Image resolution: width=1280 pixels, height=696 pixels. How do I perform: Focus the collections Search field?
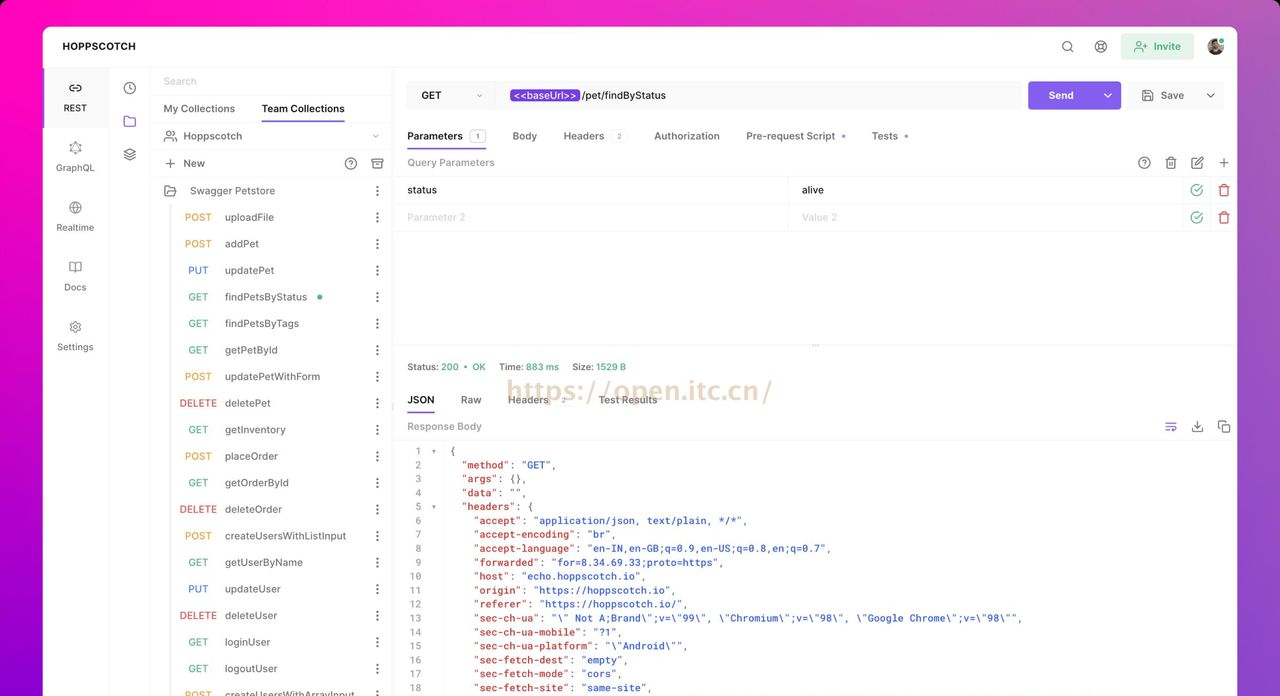pyautogui.click(x=270, y=81)
